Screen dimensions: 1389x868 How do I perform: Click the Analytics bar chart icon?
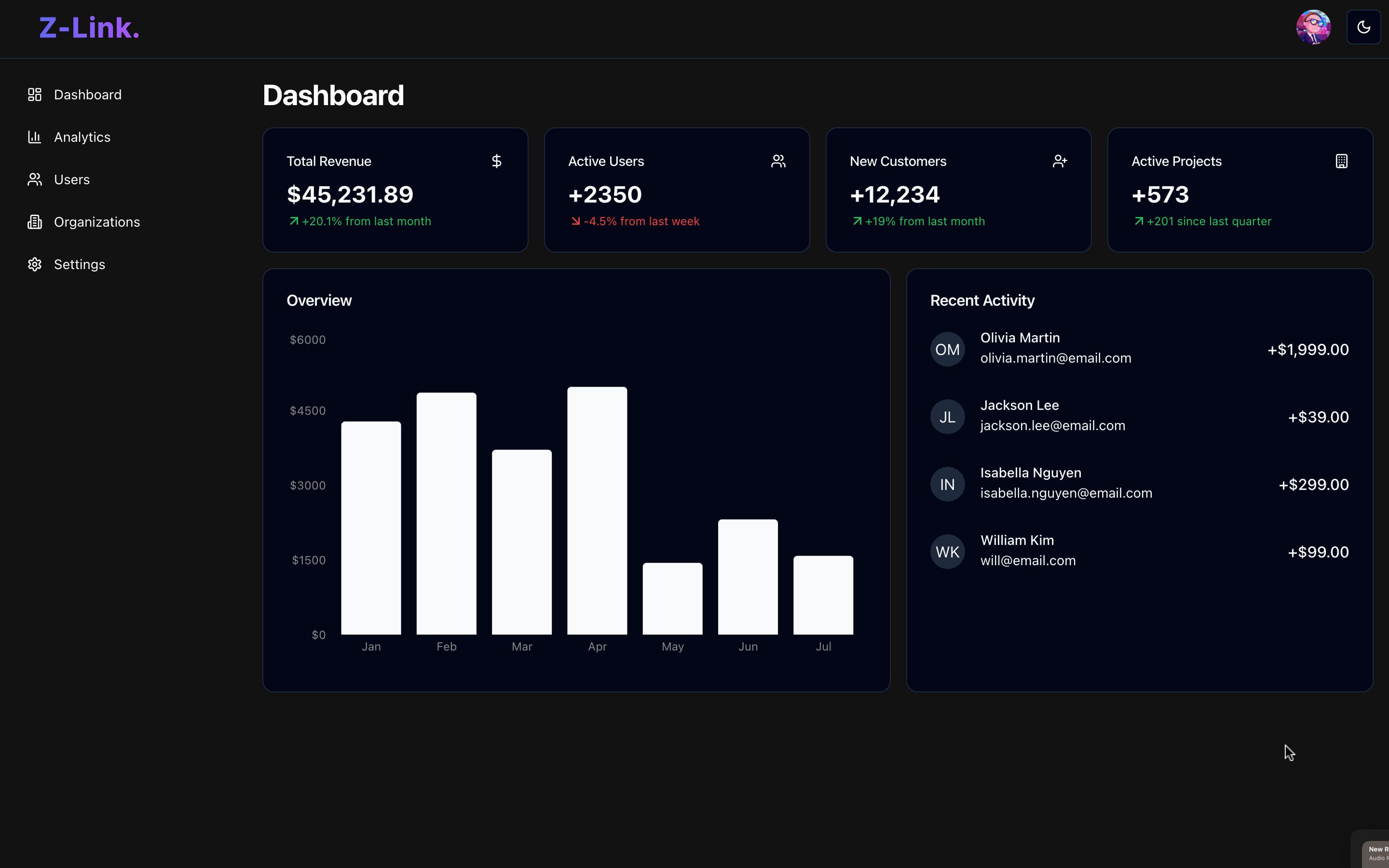point(34,137)
